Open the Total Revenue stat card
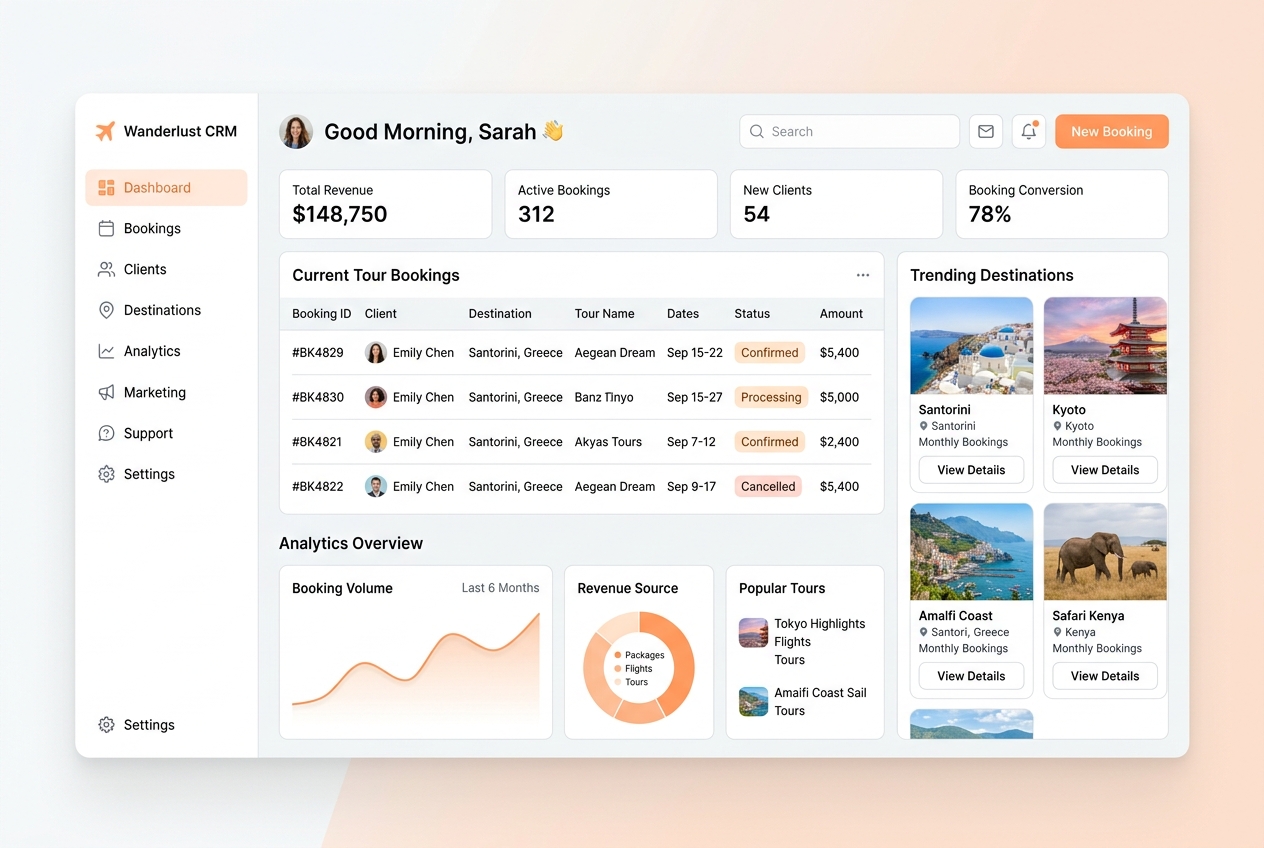The height and width of the screenshot is (848, 1264). [385, 204]
